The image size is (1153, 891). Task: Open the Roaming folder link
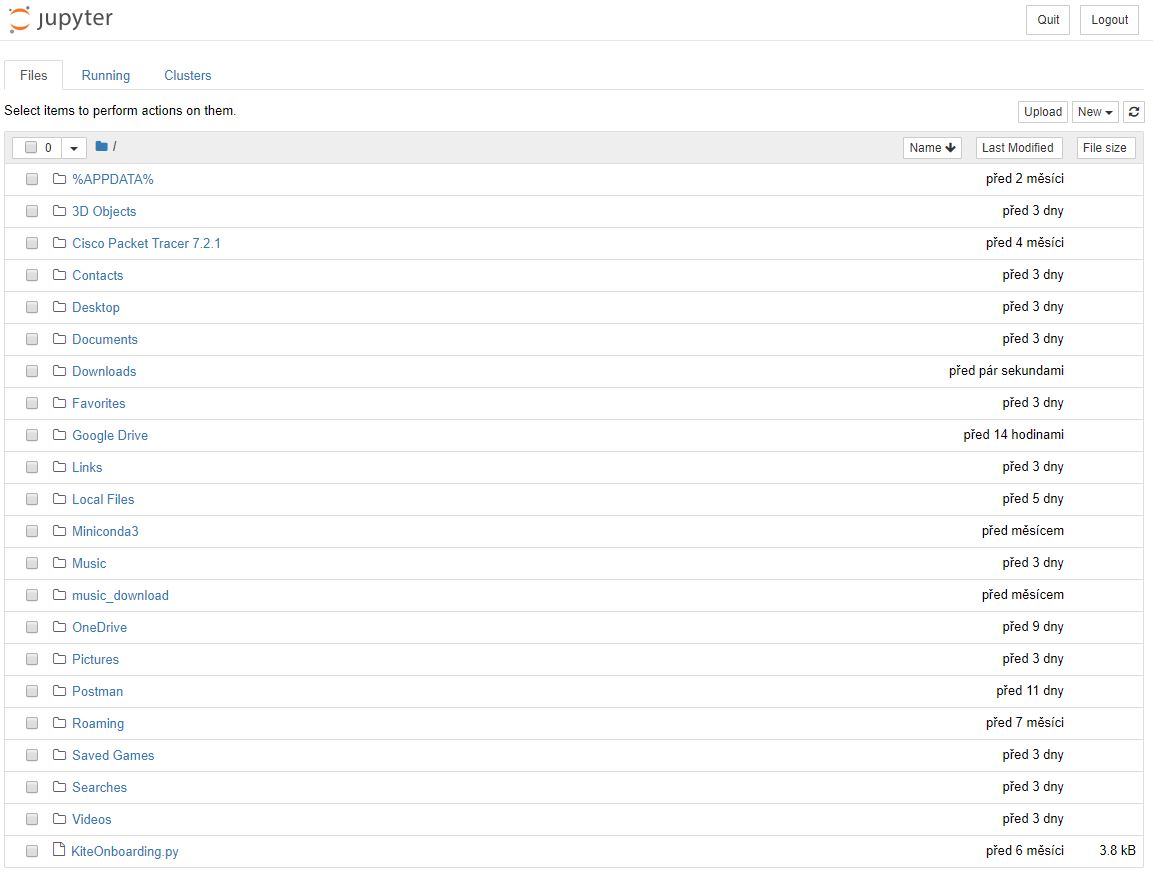(x=98, y=723)
